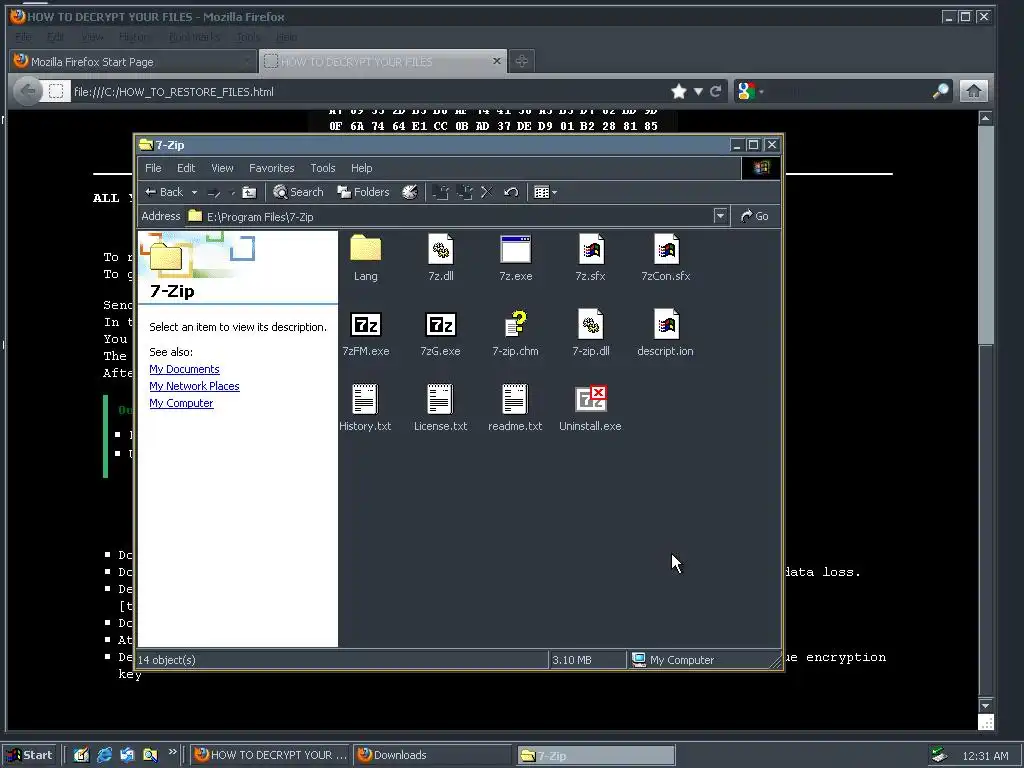Open the File menu in 7-Zip window
This screenshot has width=1024, height=768.
tap(153, 168)
